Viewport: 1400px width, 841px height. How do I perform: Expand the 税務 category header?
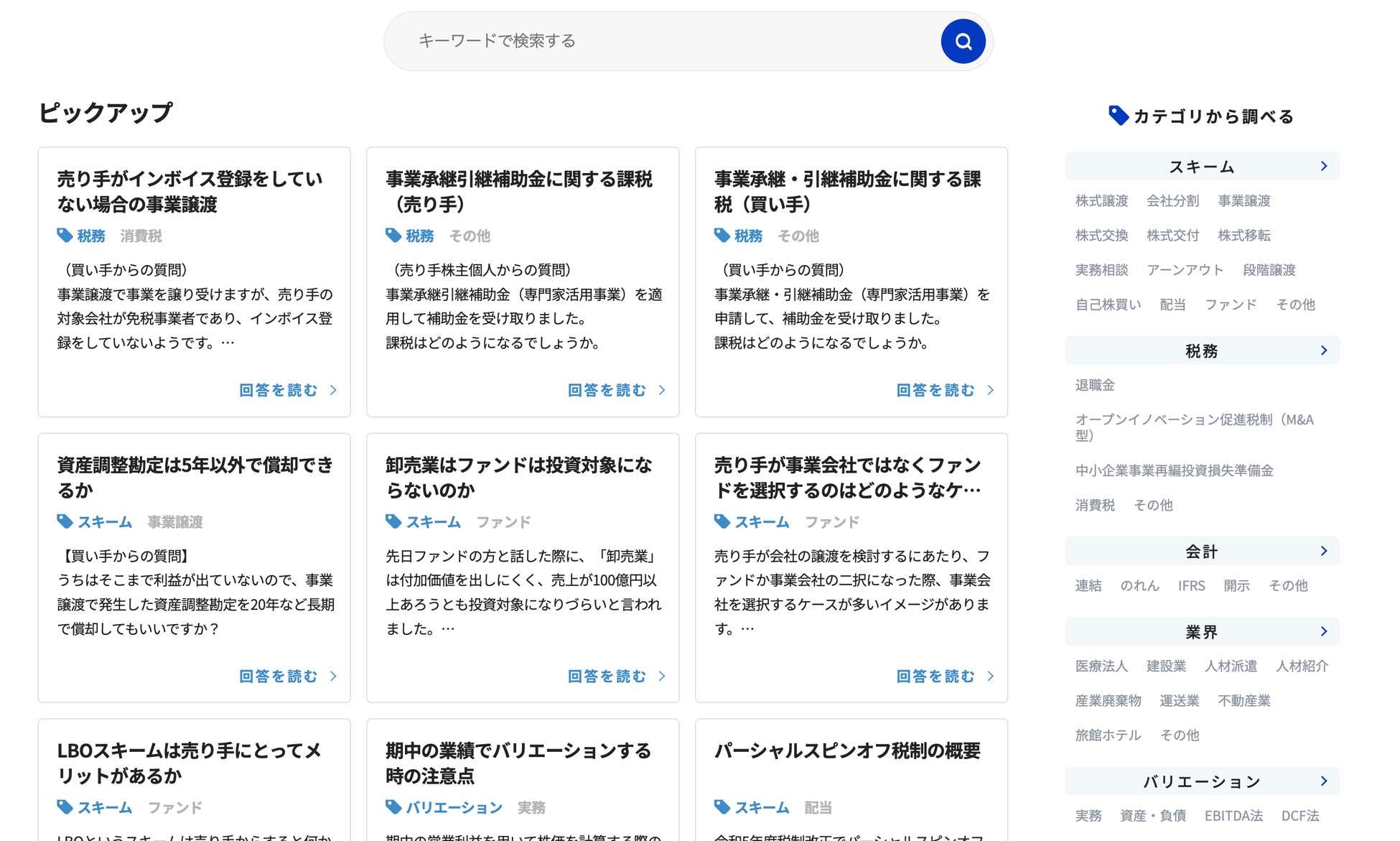1202,350
